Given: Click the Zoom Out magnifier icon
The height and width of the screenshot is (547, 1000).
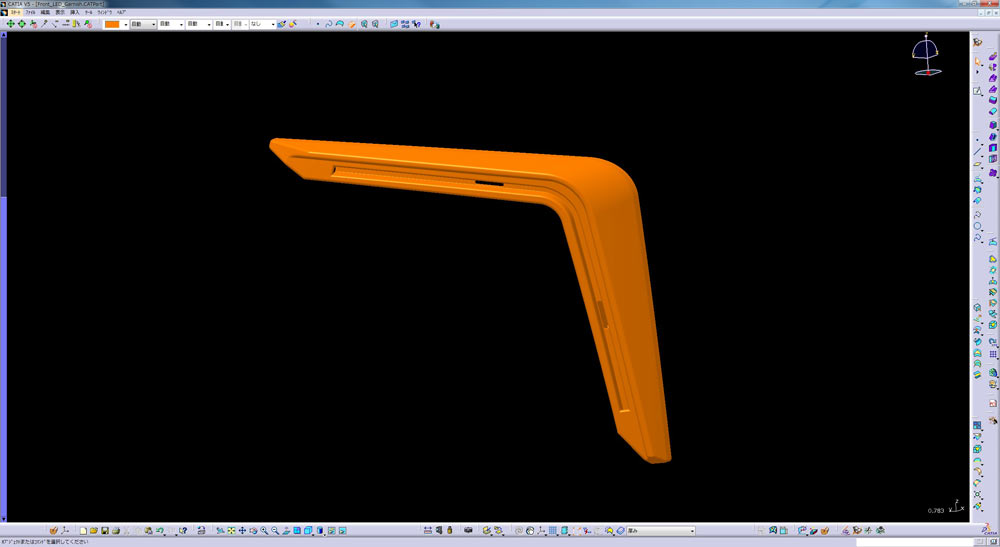Looking at the screenshot, I should pos(275,530).
